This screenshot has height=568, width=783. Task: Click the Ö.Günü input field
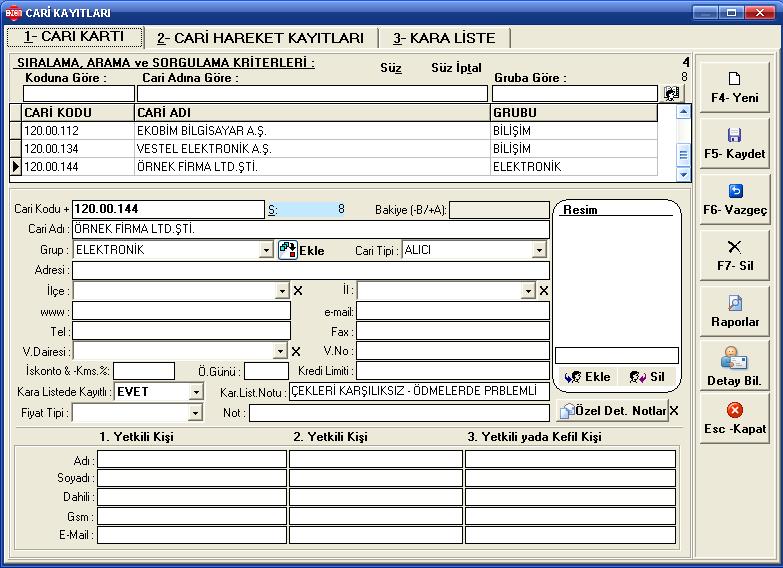[267, 371]
